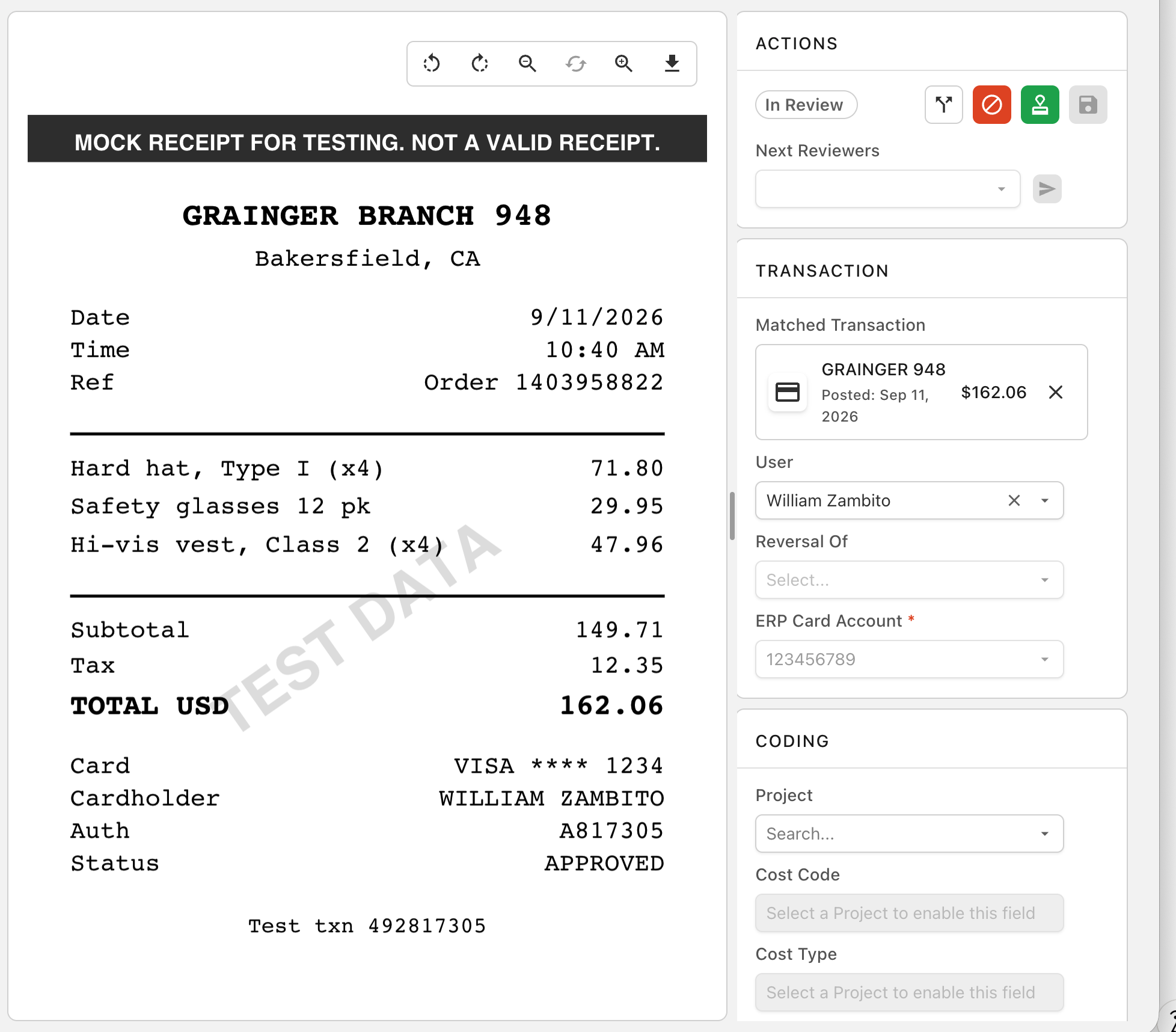Click the disabled Cost Code field
1176x1032 pixels.
910,913
